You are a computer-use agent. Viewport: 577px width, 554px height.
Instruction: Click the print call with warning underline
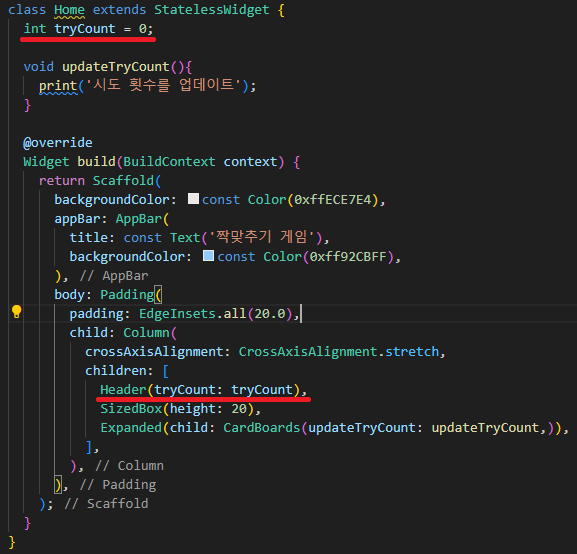pyautogui.click(x=58, y=86)
